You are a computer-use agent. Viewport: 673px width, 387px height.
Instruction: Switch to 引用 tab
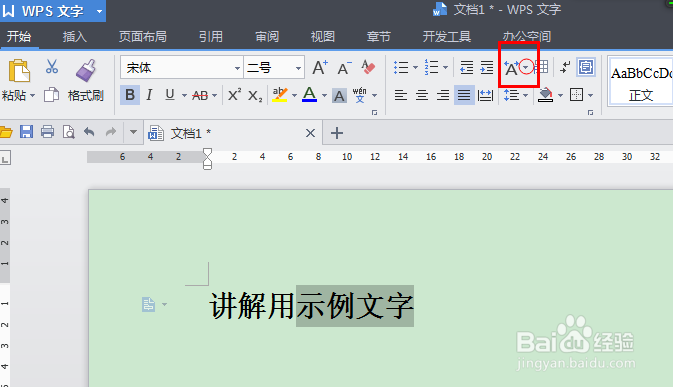210,37
